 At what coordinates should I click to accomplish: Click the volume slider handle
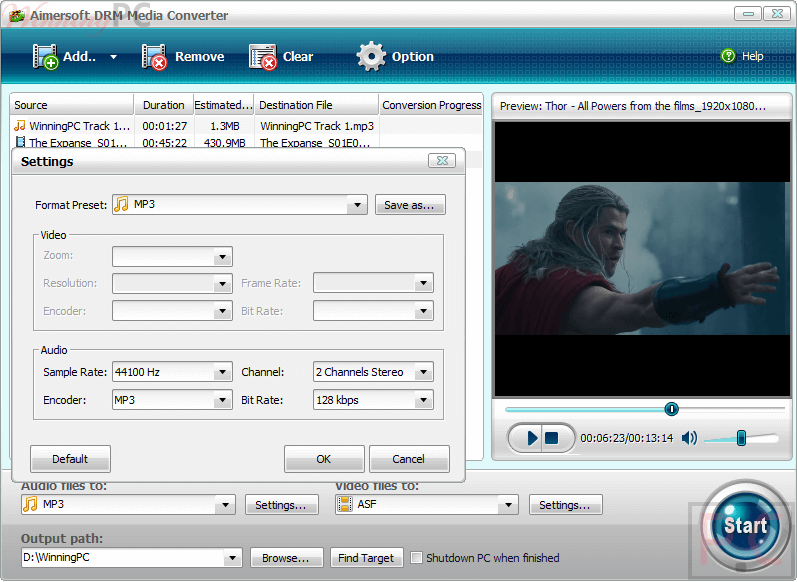click(x=741, y=438)
